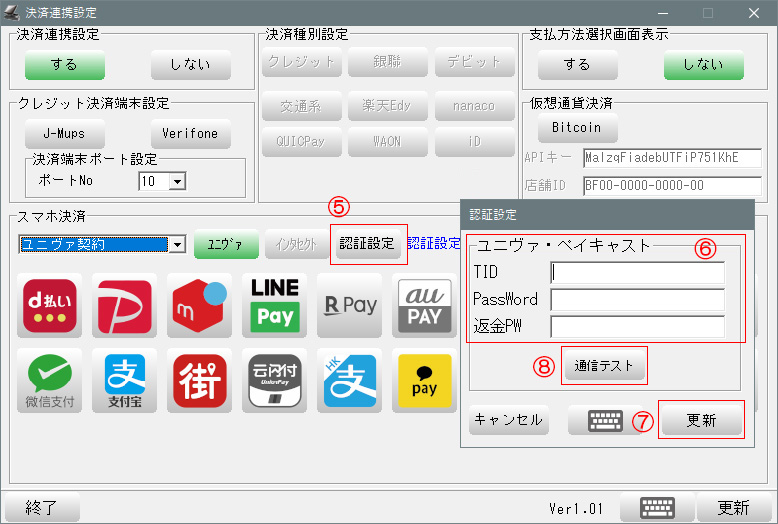This screenshot has height=524, width=778.
Task: Set 支払方法選択画面表示 to しない
Action: (703, 65)
